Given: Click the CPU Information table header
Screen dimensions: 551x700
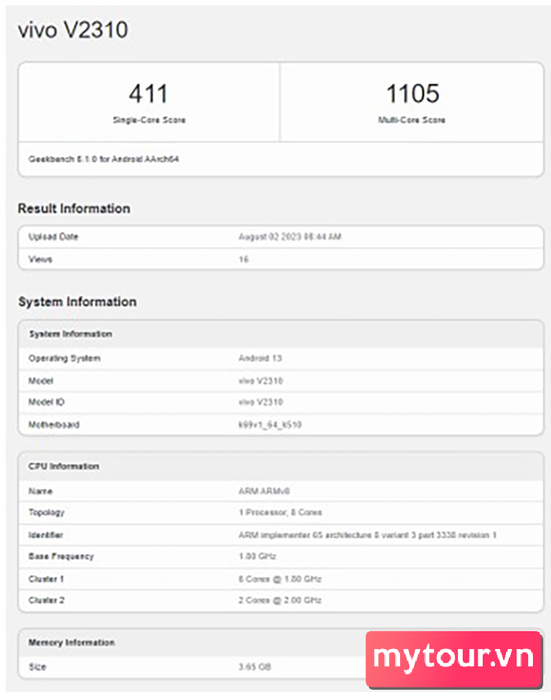Looking at the screenshot, I should tap(281, 466).
